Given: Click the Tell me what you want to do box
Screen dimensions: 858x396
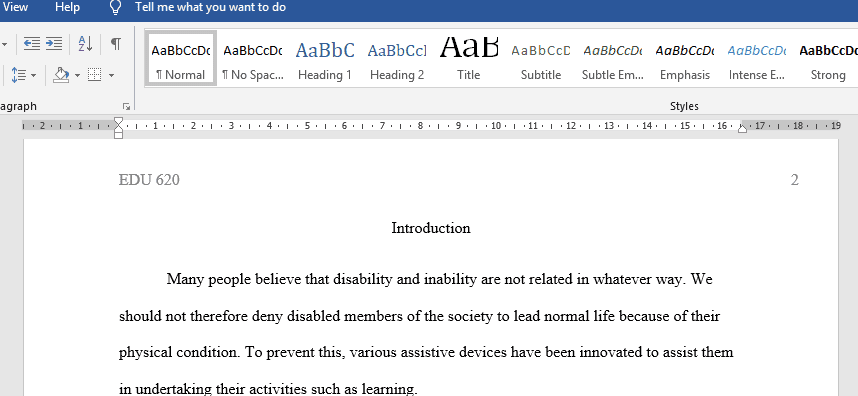Looking at the screenshot, I should pos(211,8).
